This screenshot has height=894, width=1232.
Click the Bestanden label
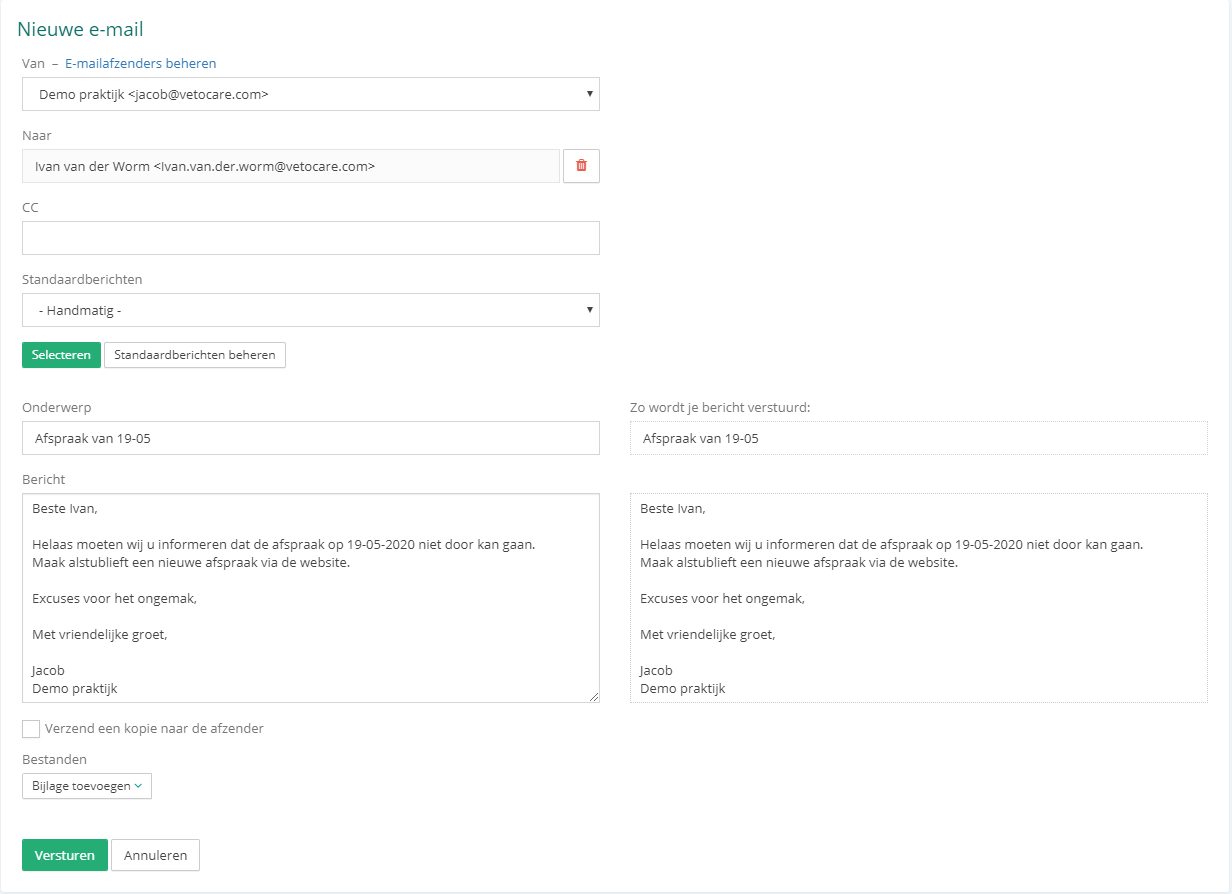[x=55, y=759]
